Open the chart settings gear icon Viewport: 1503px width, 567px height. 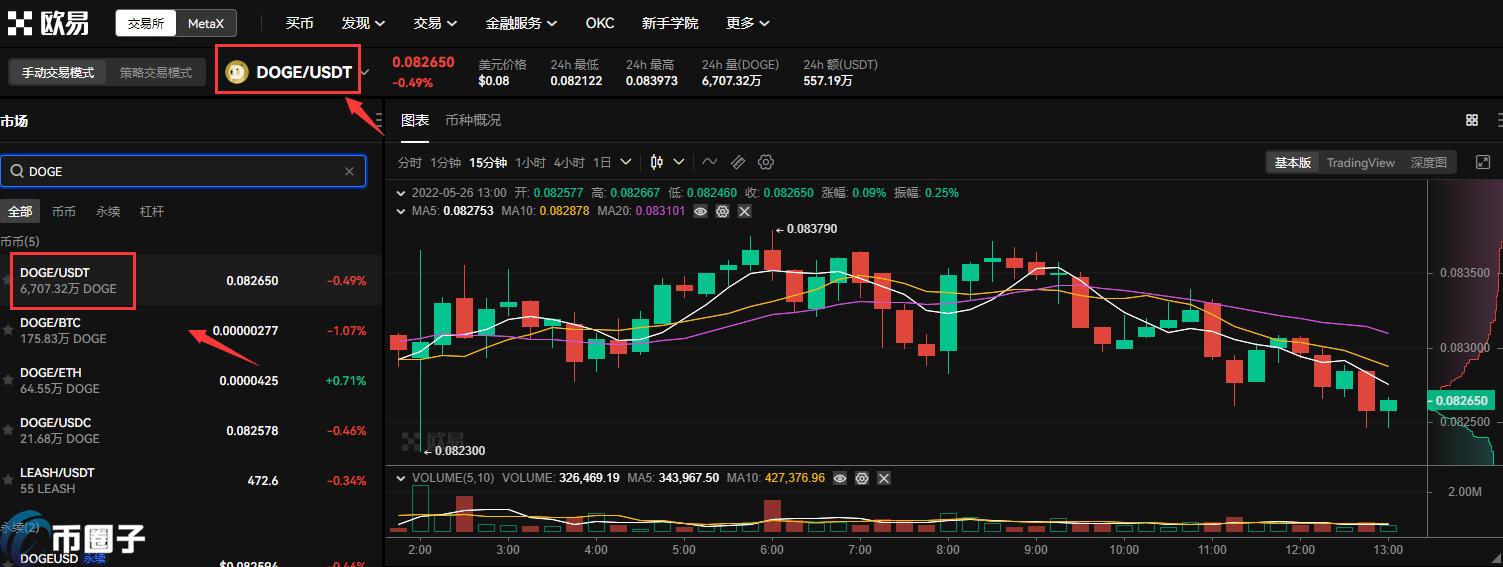click(x=766, y=162)
